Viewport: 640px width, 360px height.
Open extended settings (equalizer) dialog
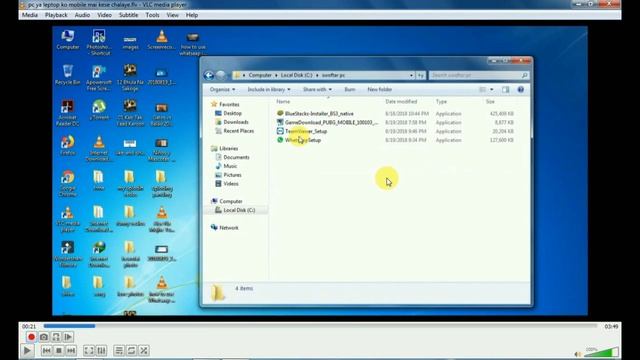tap(101, 351)
